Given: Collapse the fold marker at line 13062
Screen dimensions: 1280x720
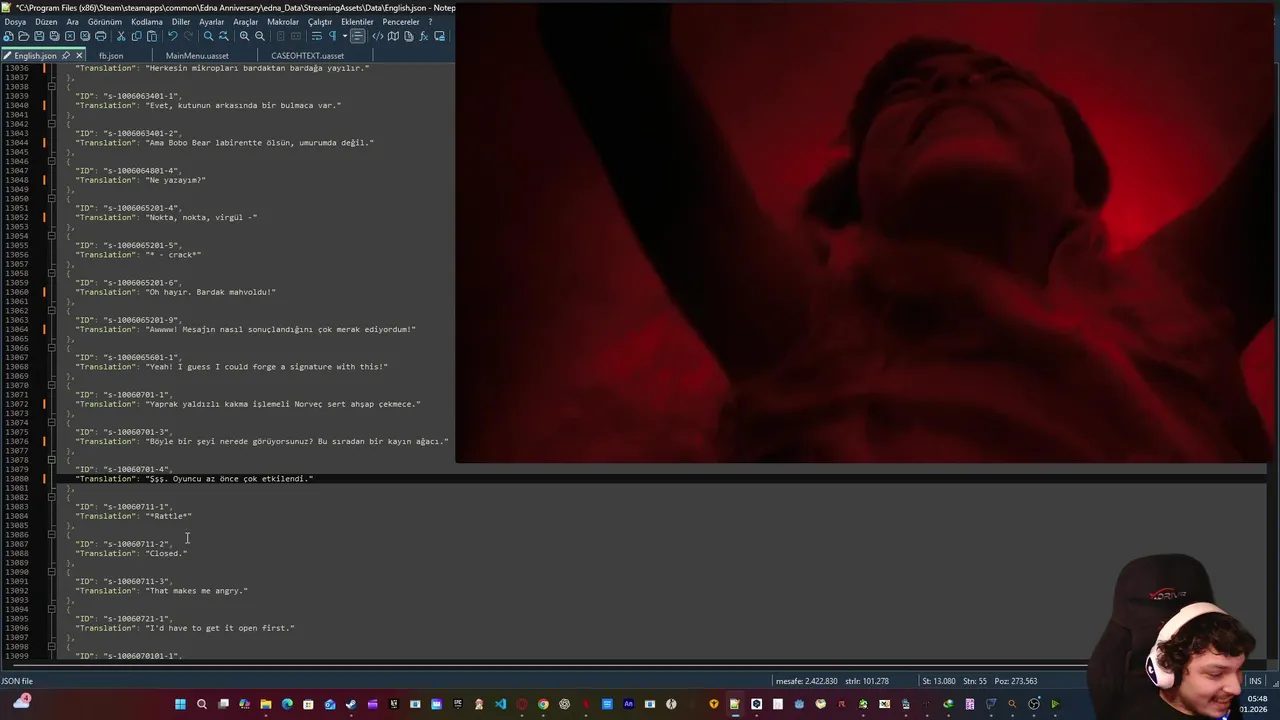Looking at the screenshot, I should (51, 311).
